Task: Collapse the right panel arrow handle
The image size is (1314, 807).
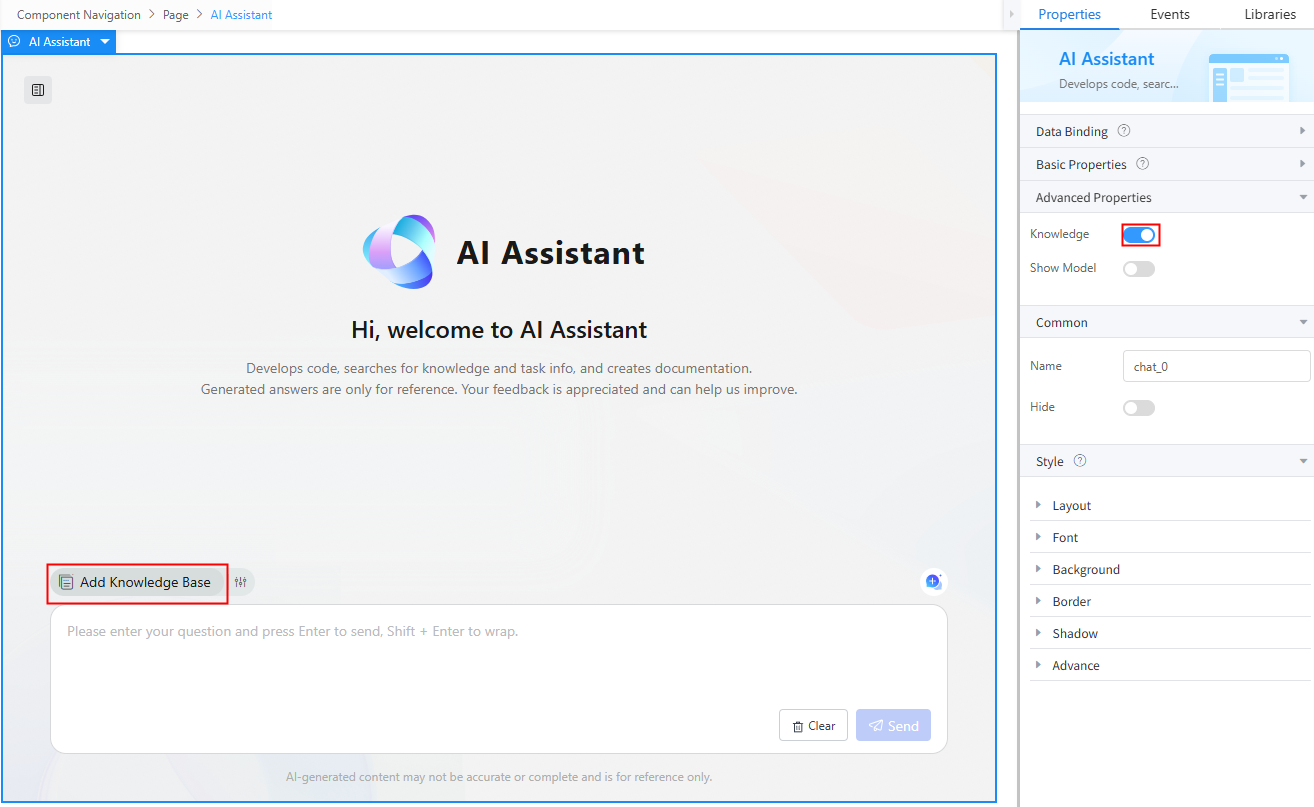Action: tap(1011, 14)
